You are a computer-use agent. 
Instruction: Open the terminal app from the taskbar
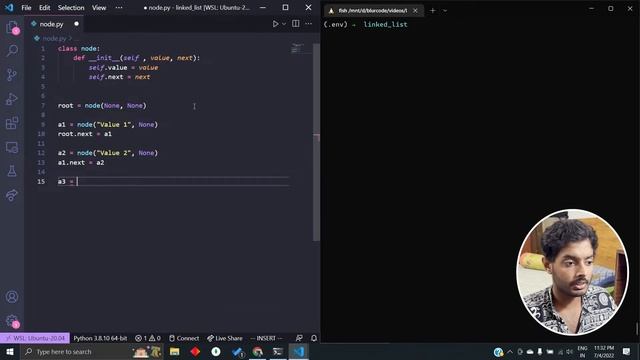[x=278, y=351]
